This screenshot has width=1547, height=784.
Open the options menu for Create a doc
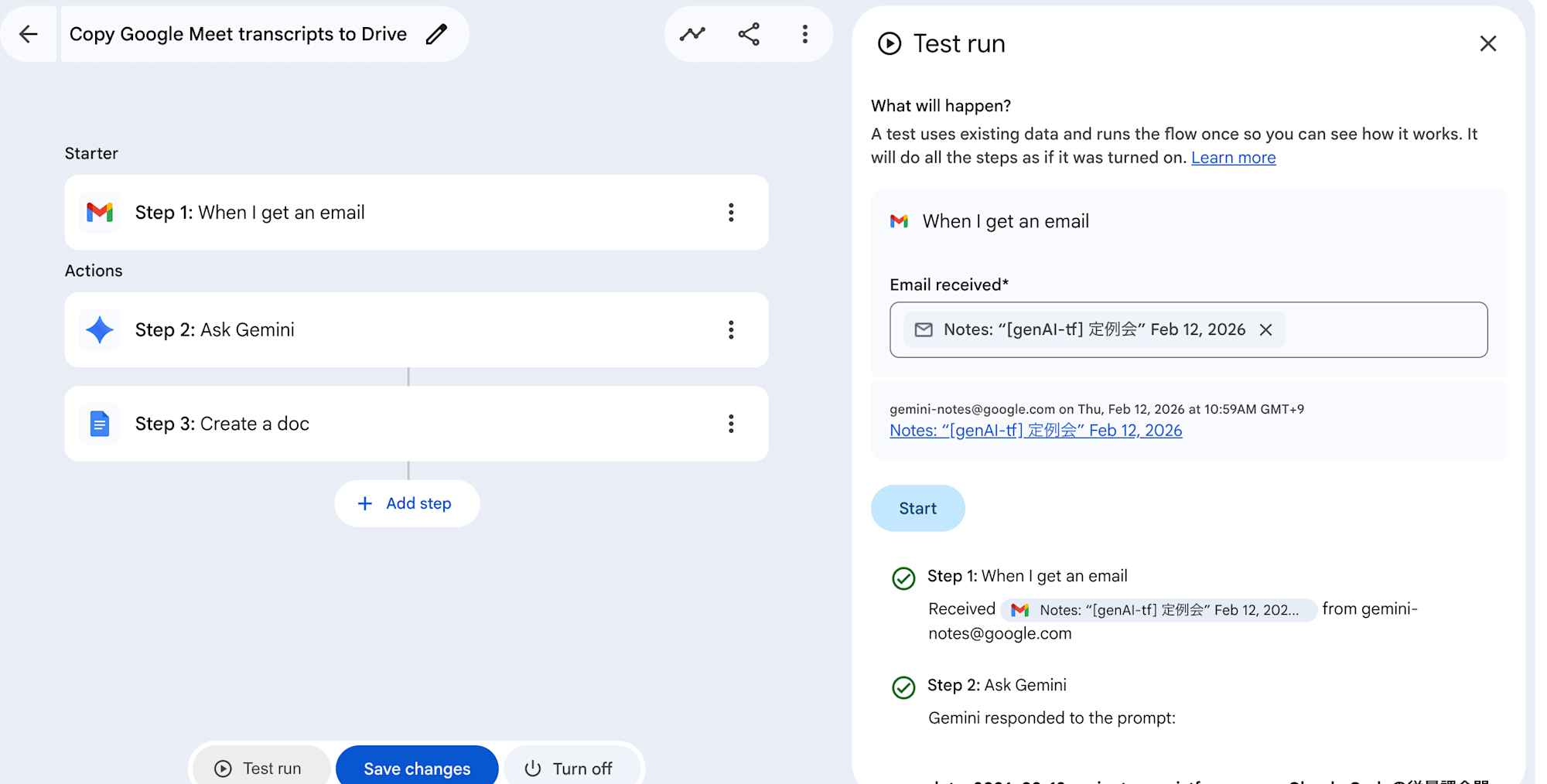(731, 424)
